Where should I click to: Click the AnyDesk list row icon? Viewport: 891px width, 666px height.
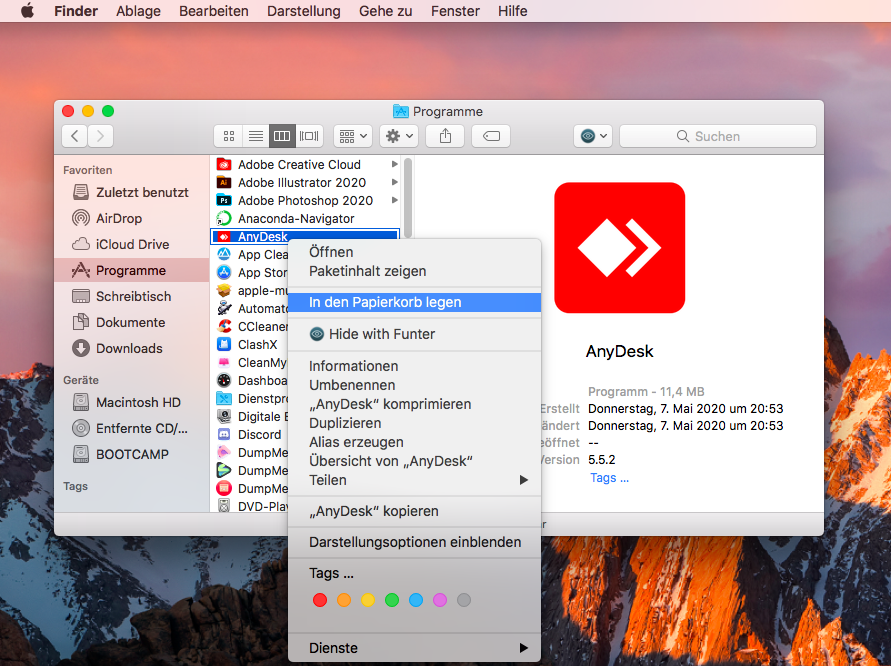coord(224,236)
